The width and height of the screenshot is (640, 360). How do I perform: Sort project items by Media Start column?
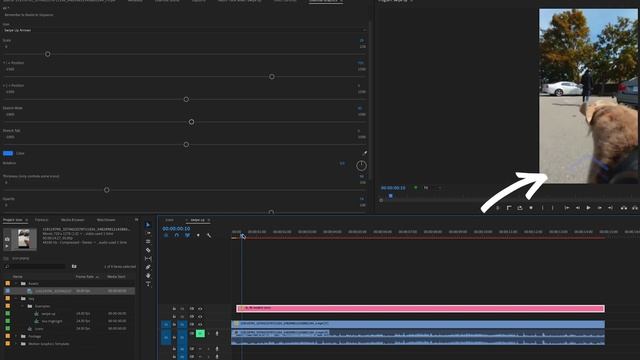116,277
